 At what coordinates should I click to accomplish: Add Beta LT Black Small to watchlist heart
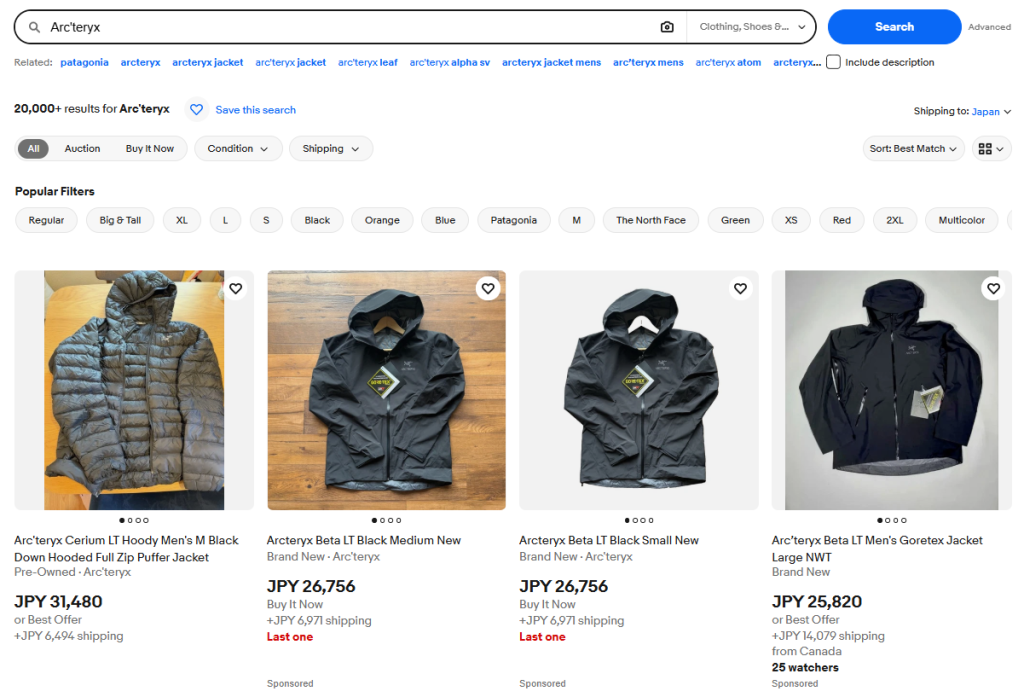[x=741, y=288]
